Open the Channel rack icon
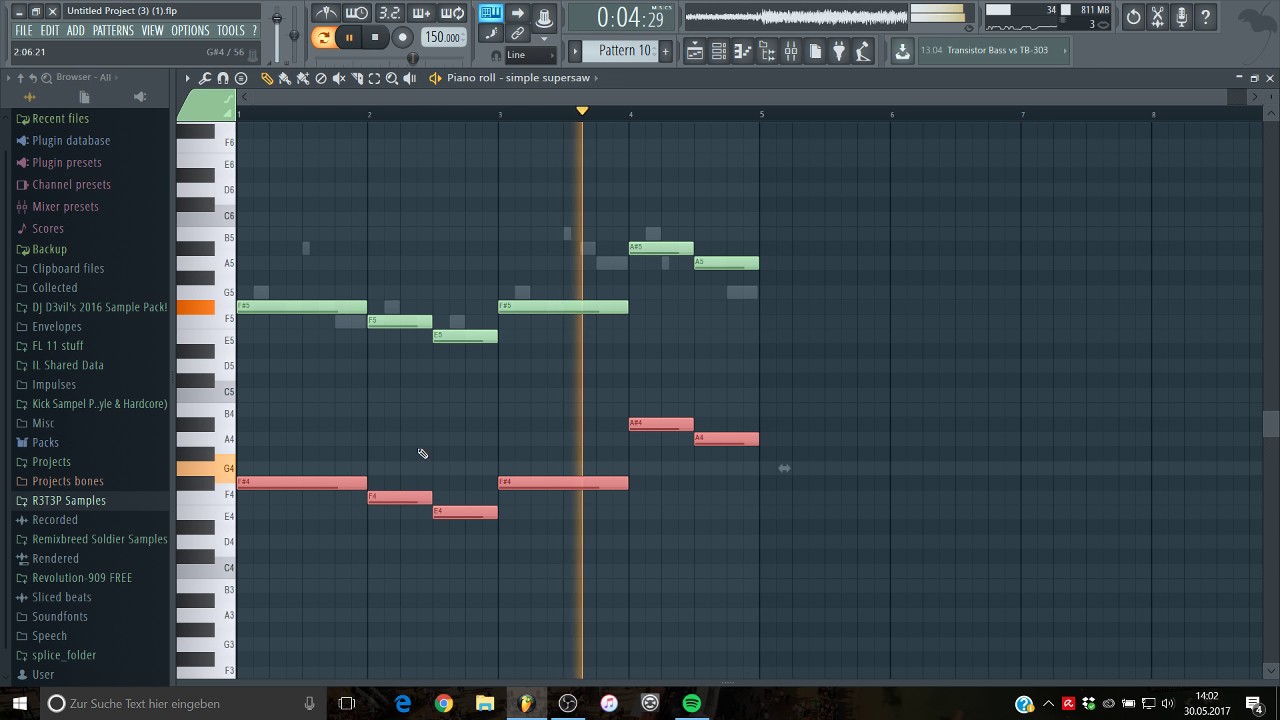 pos(719,52)
